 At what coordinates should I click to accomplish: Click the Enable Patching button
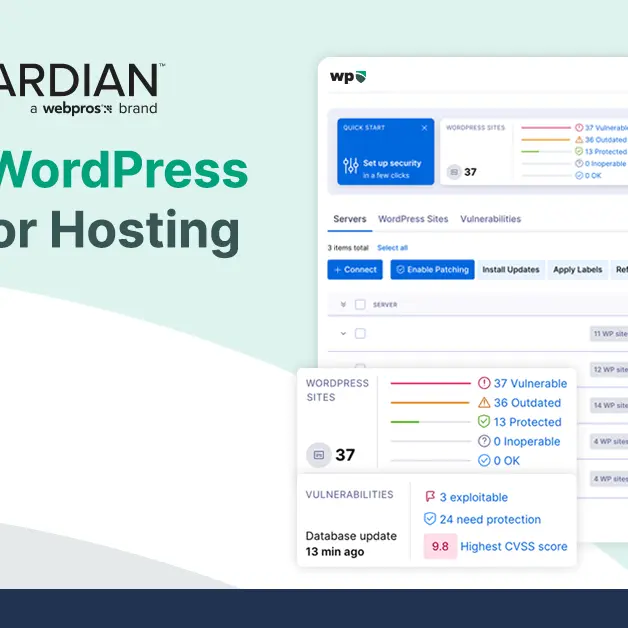(x=432, y=270)
